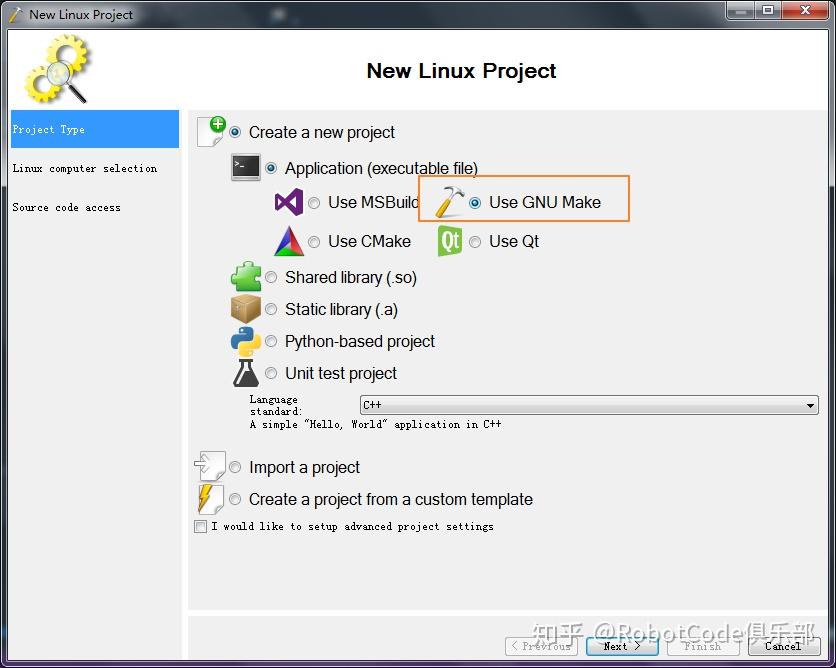This screenshot has width=836, height=668.
Task: Open the Language standard C++ dropdown
Action: [x=589, y=405]
